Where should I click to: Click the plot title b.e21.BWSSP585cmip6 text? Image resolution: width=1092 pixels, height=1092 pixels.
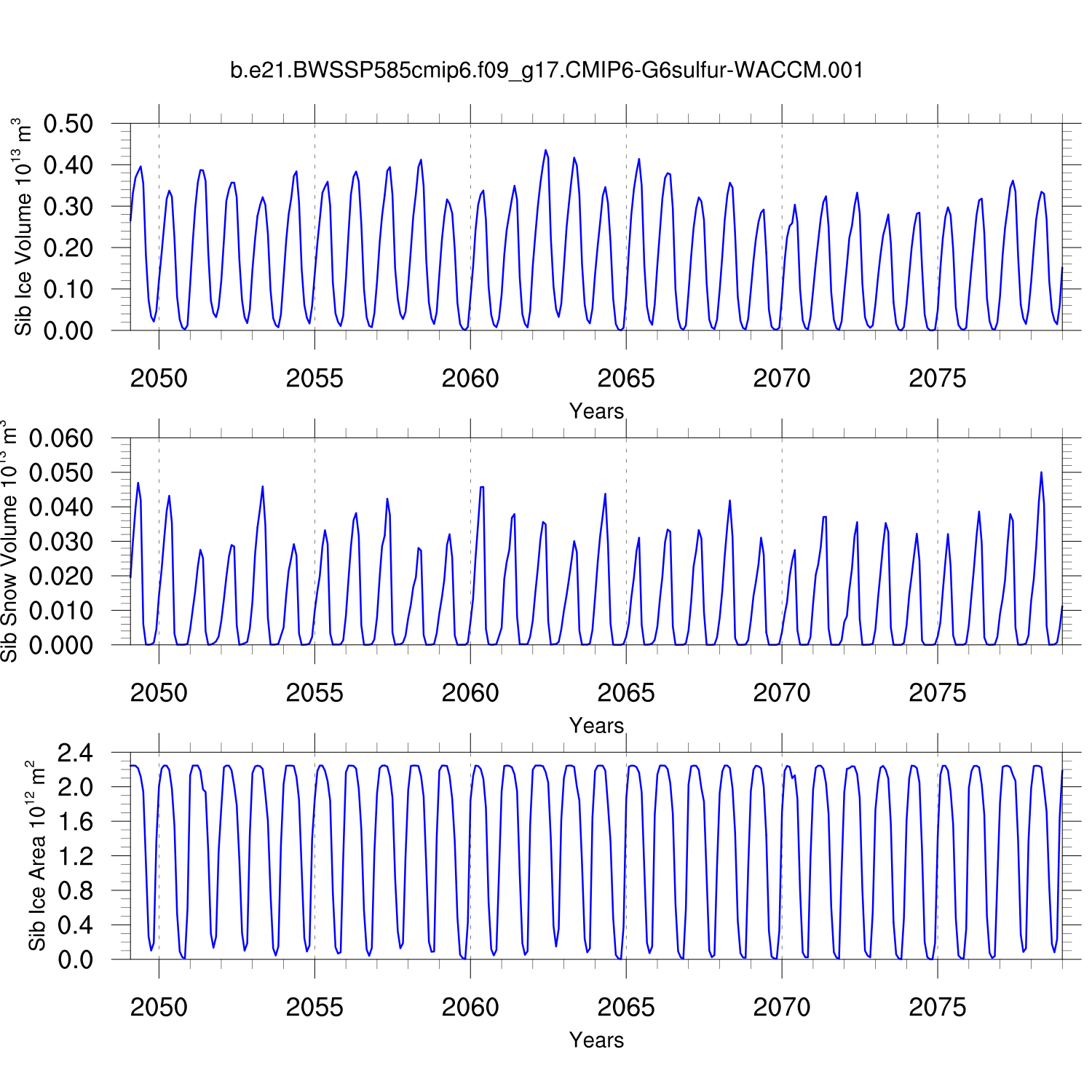546,71
